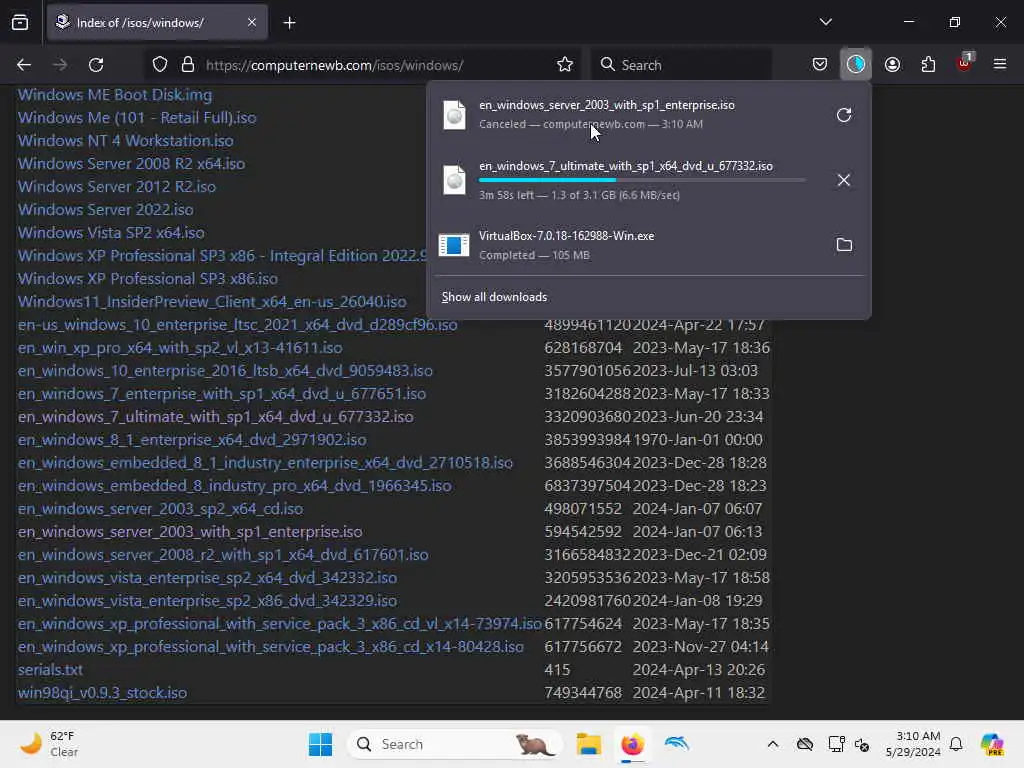Open en_windows_server_2003_with_sp1_enterprise.iso download entry
The width and height of the screenshot is (1024, 768).
point(629,114)
